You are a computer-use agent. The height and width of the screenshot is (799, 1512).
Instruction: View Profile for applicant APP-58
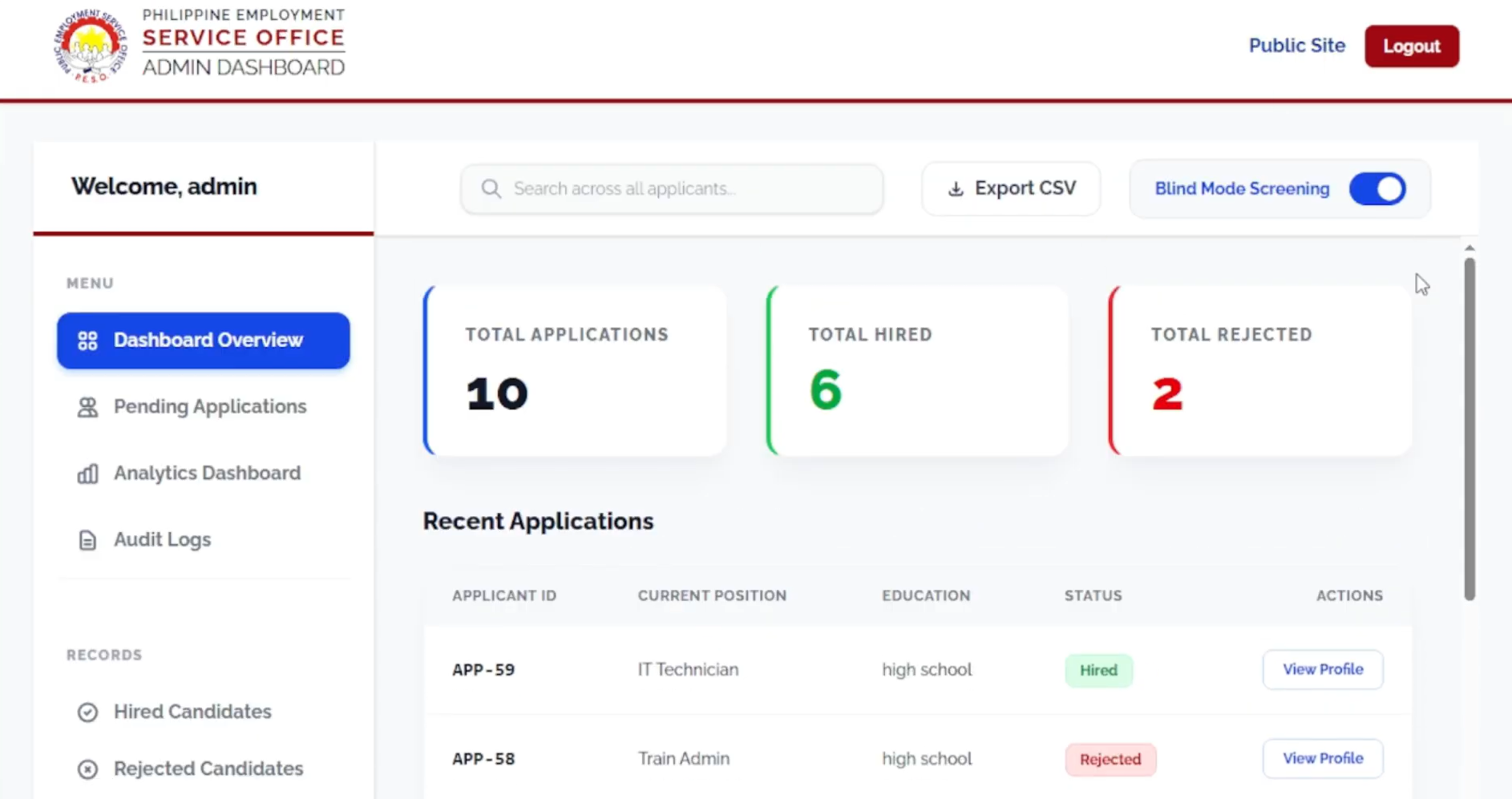[1323, 758]
